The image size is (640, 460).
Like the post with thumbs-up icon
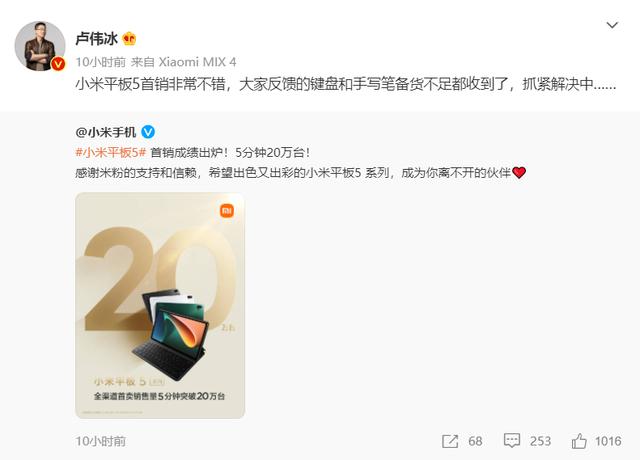[x=579, y=441]
